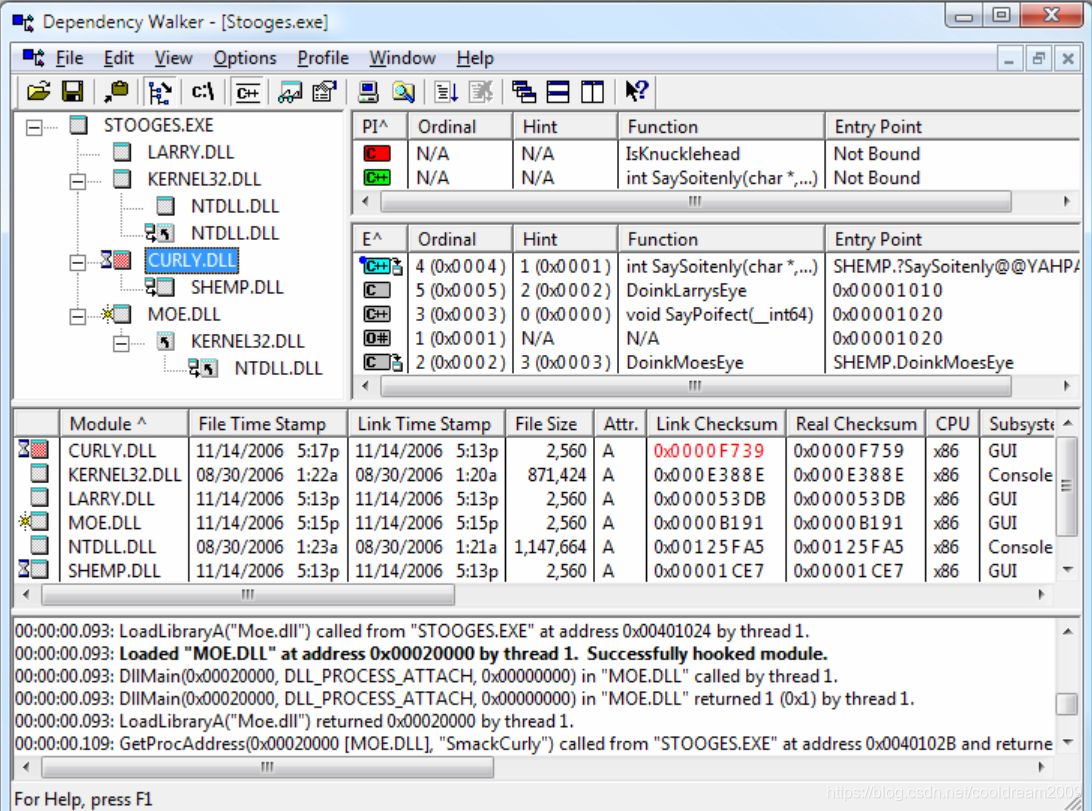Screen dimensions: 1092x811
Task: Sort modules by the Link Time Stamp column
Action: [424, 423]
